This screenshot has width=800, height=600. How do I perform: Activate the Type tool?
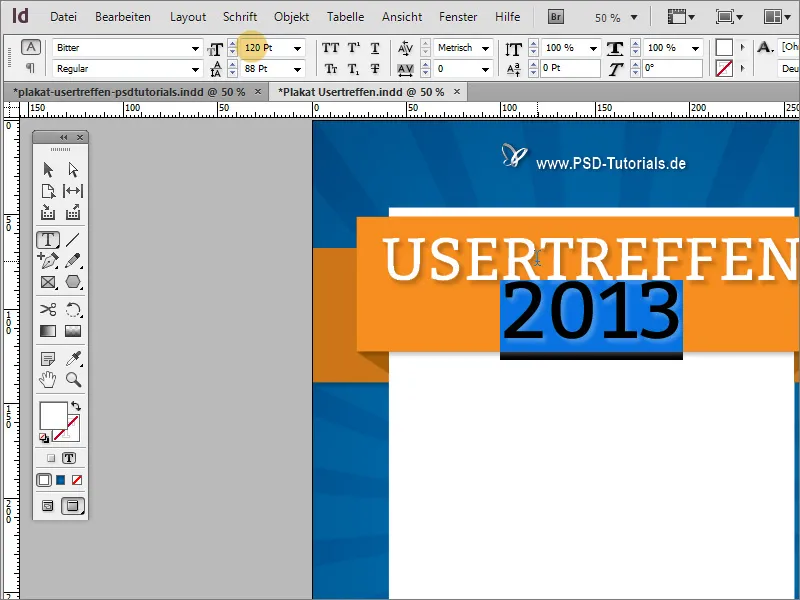point(48,239)
